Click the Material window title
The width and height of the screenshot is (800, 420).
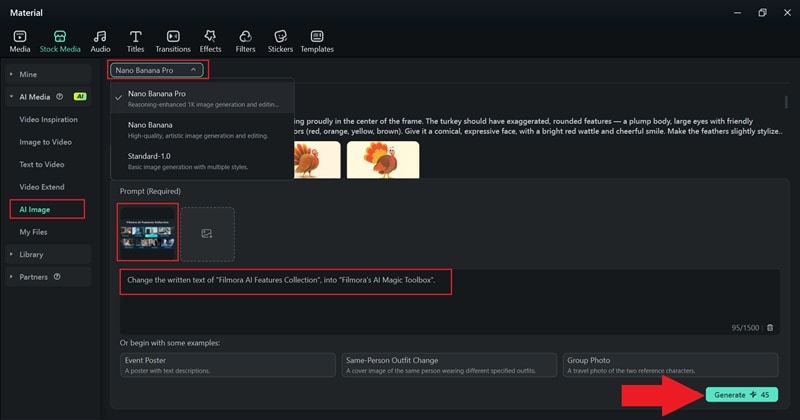27,13
